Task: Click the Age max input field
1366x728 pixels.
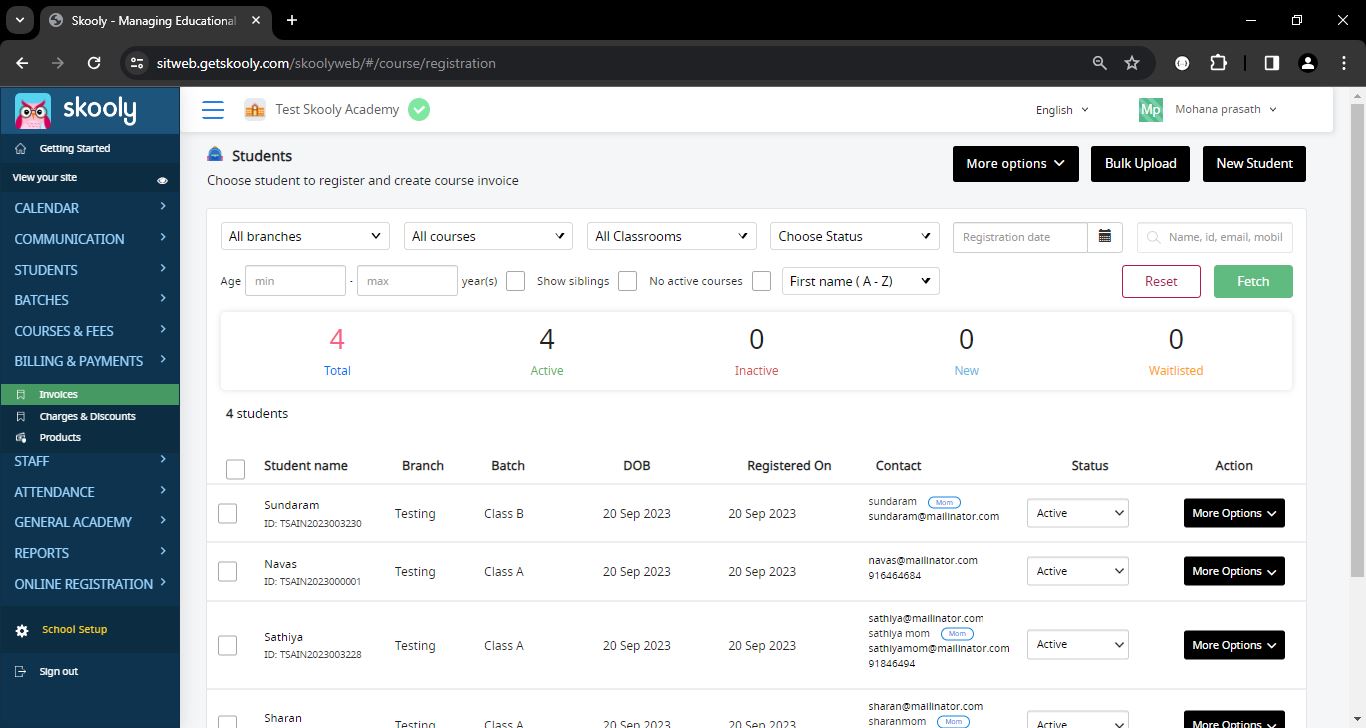Action: tap(407, 281)
